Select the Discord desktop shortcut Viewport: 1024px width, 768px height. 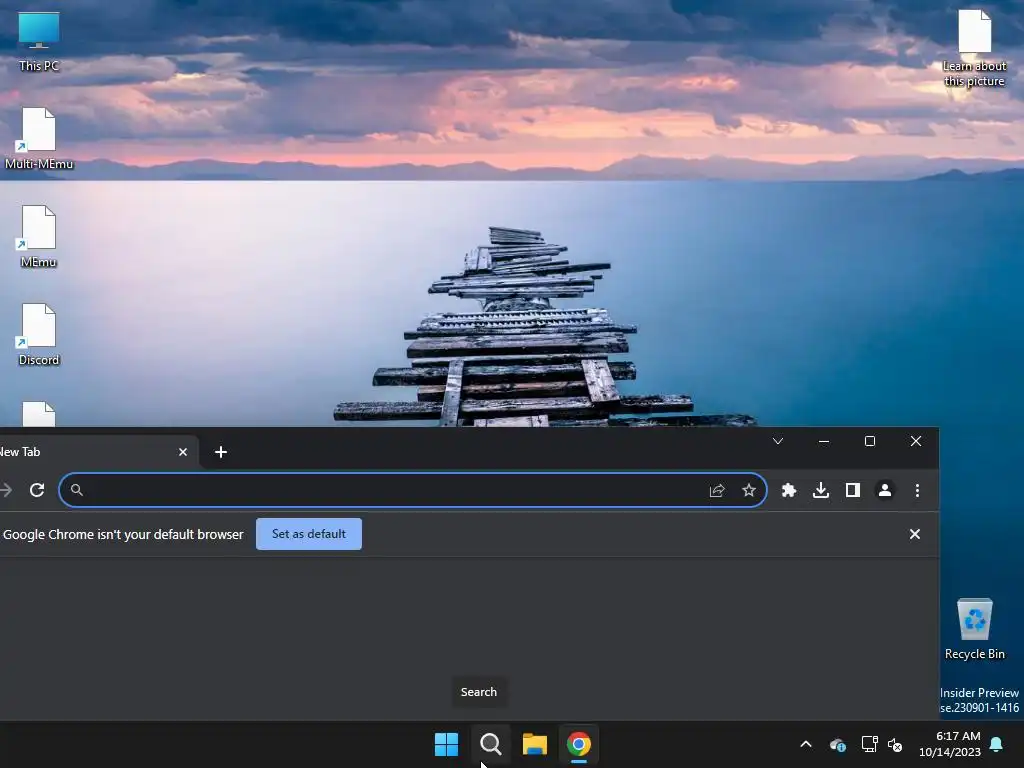click(39, 334)
